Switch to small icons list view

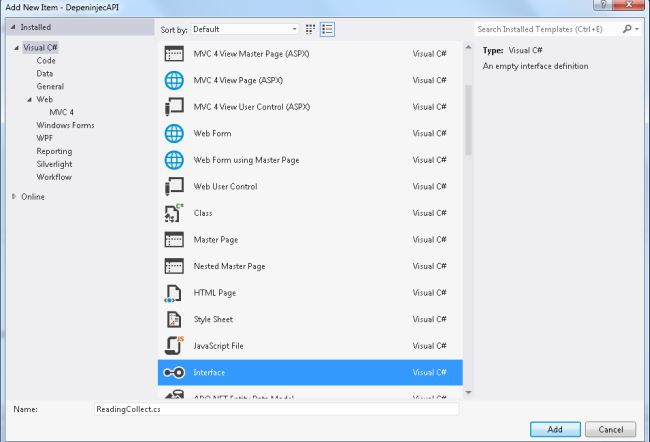click(327, 29)
